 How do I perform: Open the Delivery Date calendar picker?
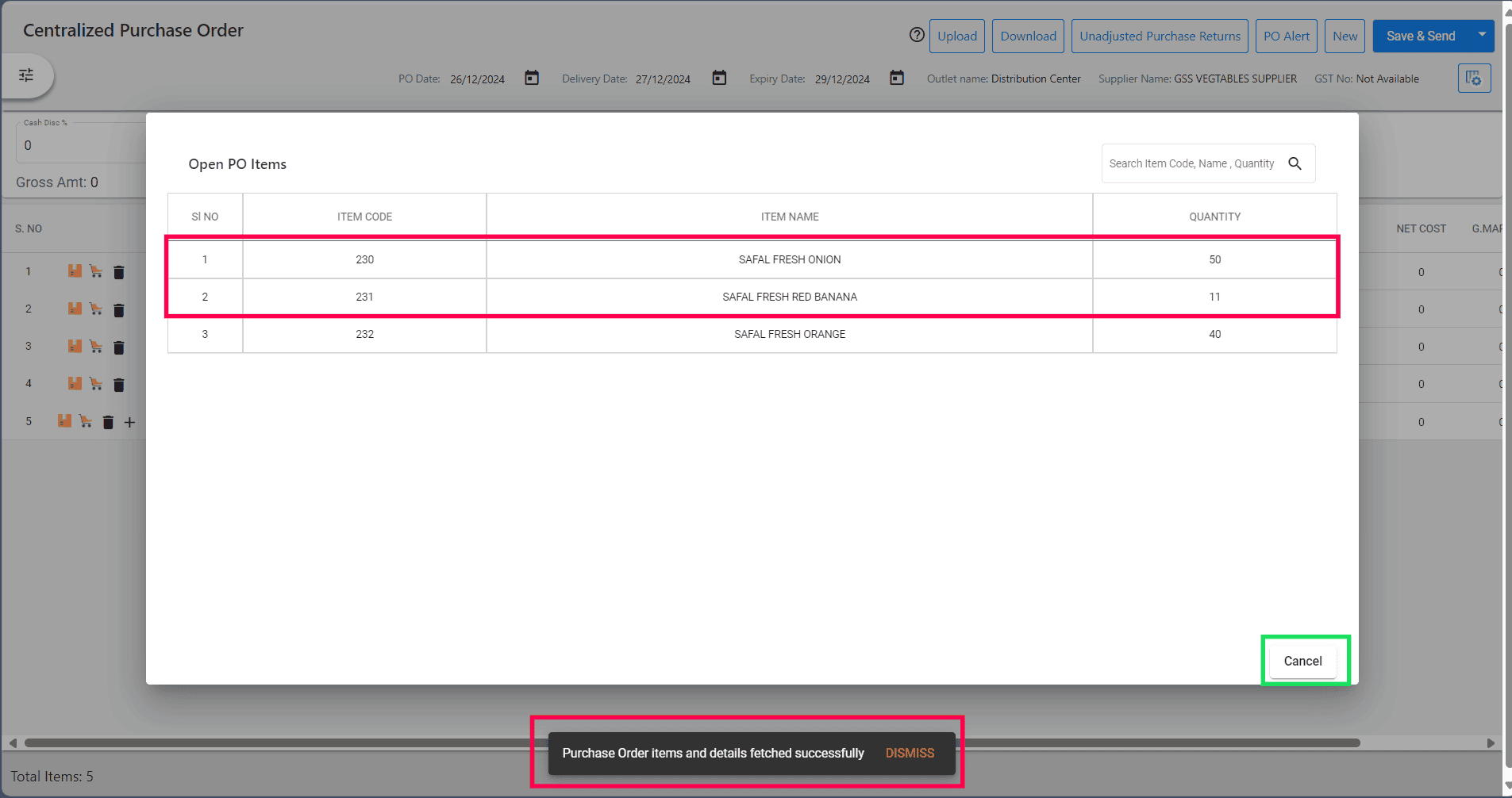[719, 78]
